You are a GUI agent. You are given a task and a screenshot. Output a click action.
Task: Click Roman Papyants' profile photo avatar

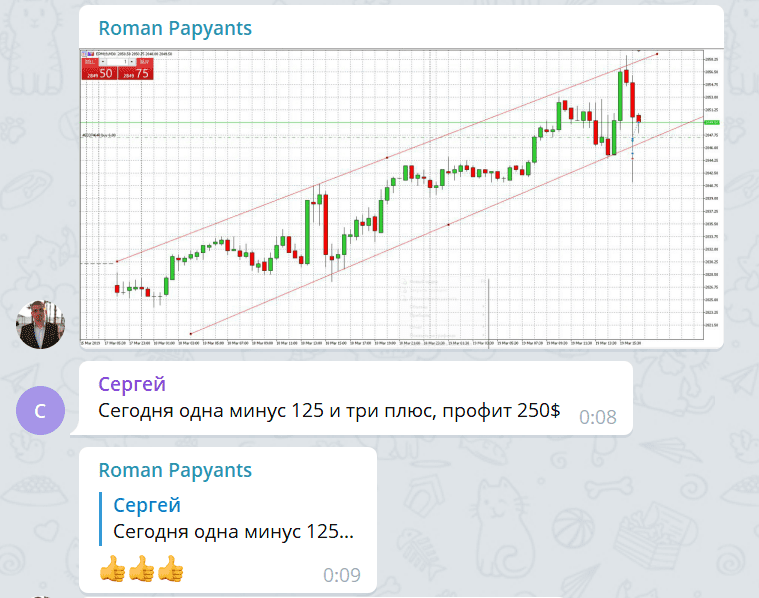coord(41,323)
